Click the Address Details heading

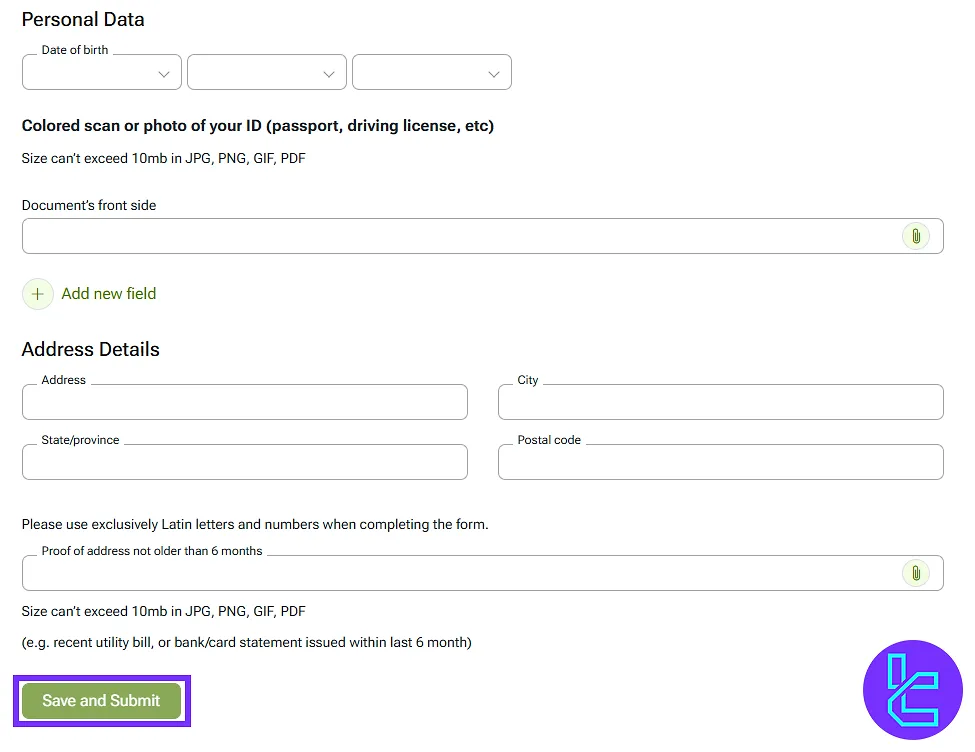click(x=91, y=349)
